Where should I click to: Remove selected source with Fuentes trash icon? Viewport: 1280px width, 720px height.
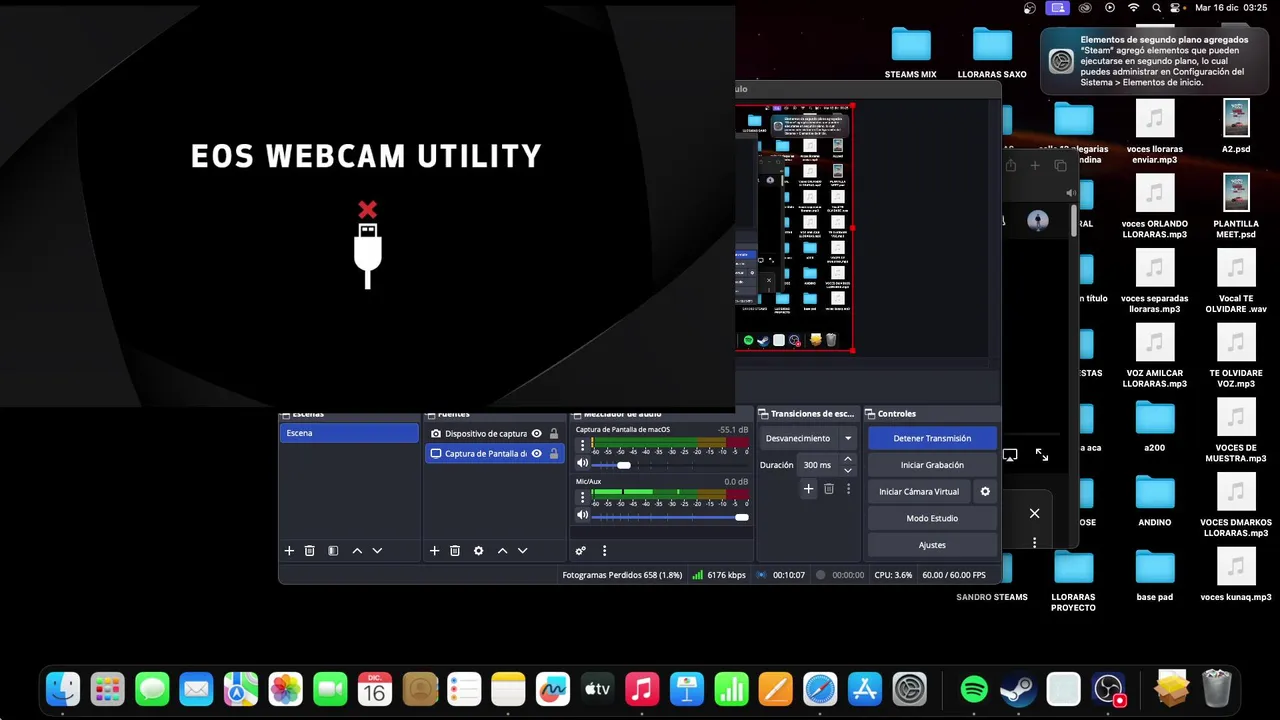pyautogui.click(x=455, y=551)
